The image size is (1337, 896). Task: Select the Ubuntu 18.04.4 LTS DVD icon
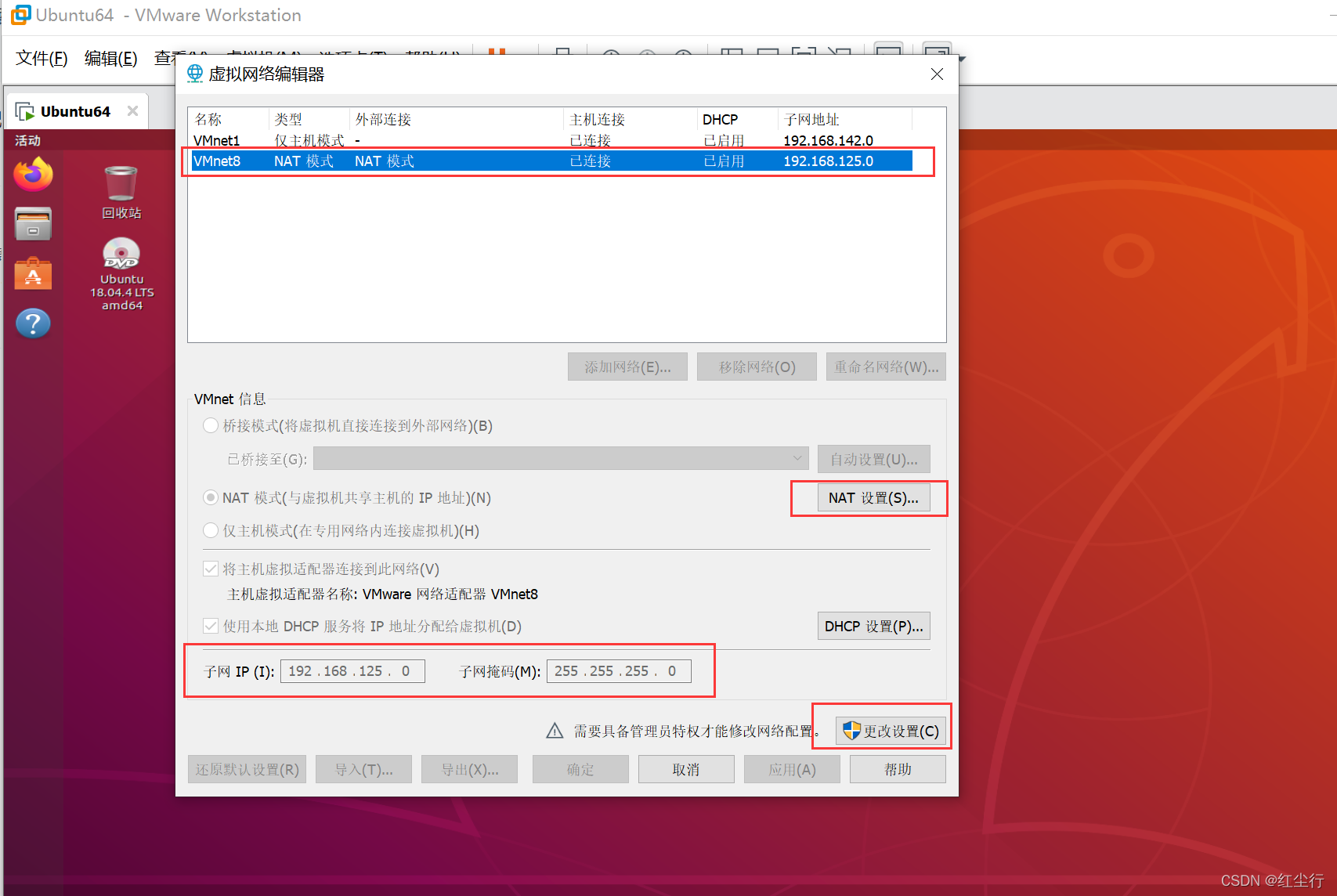coord(121,274)
